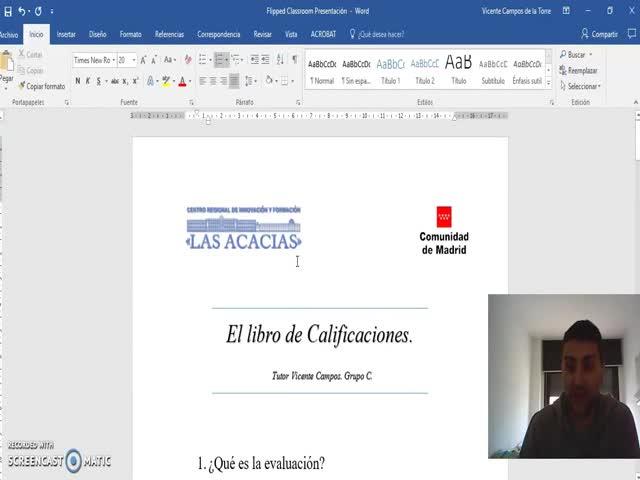This screenshot has width=640, height=480.
Task: Click the Save icon in quick access toolbar
Action: [x=7, y=10]
